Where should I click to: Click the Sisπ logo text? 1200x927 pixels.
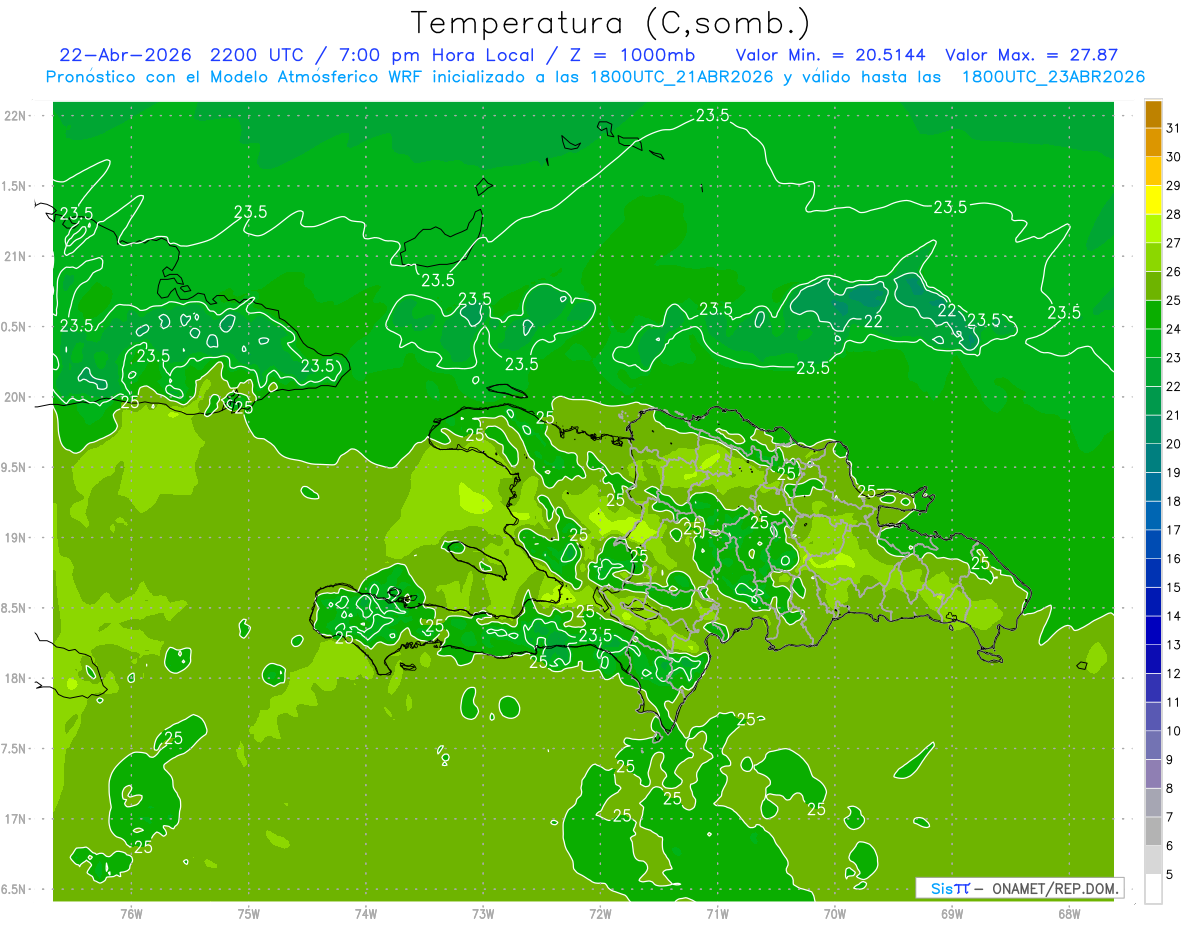(950, 888)
